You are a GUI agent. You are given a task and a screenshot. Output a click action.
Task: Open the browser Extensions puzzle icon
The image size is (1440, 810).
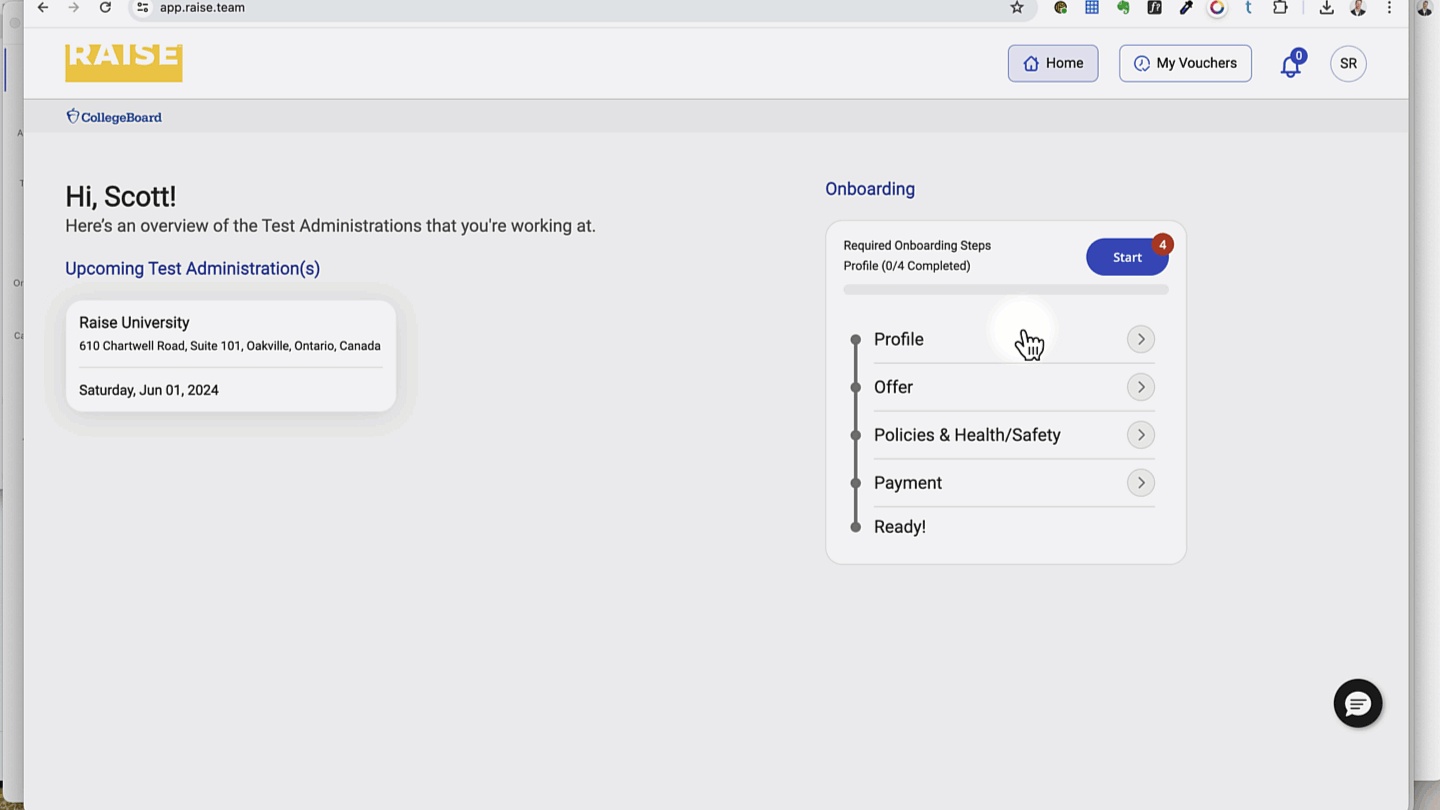[1280, 8]
